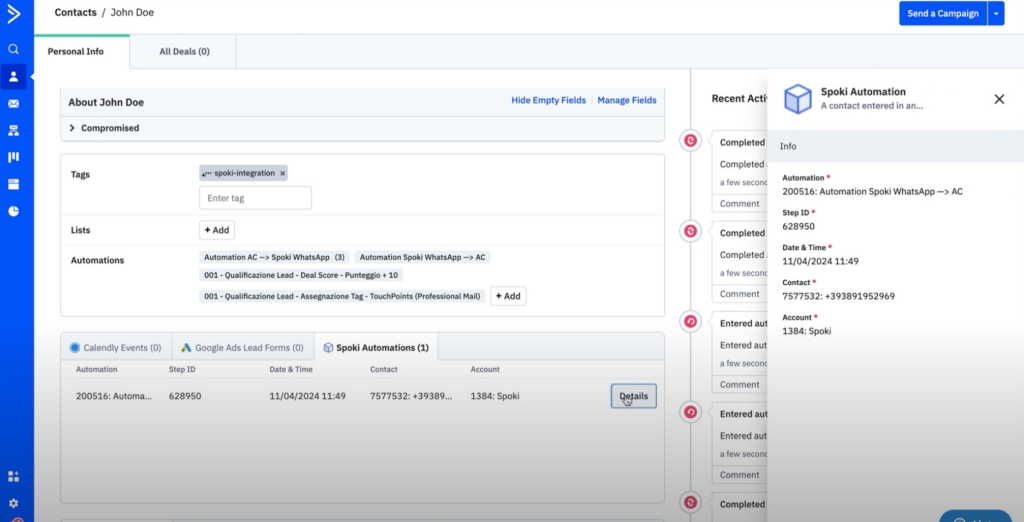The image size is (1024, 522).
Task: Open Reports pie chart icon
Action: pos(14,211)
